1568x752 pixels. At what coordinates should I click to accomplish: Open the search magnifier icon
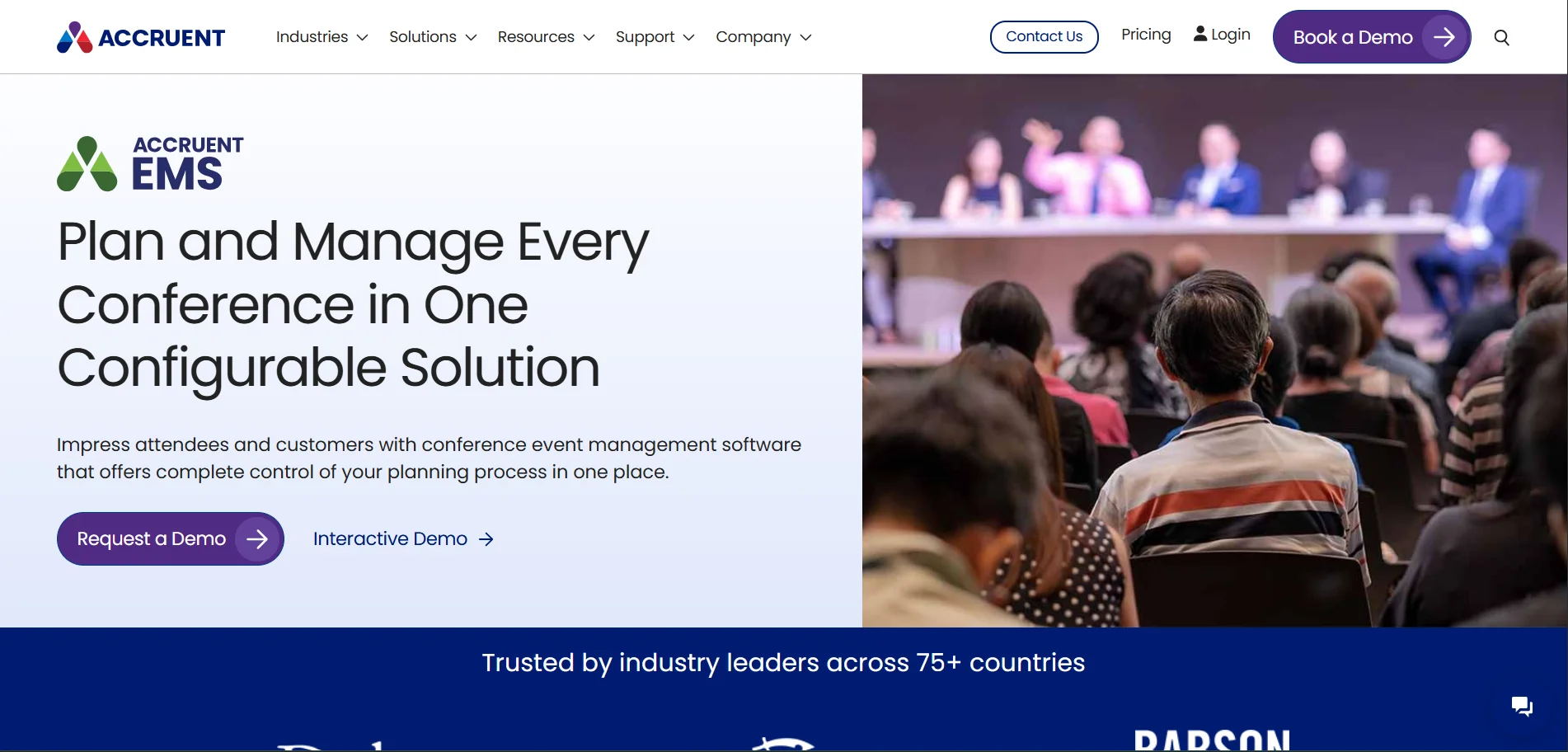(x=1501, y=37)
